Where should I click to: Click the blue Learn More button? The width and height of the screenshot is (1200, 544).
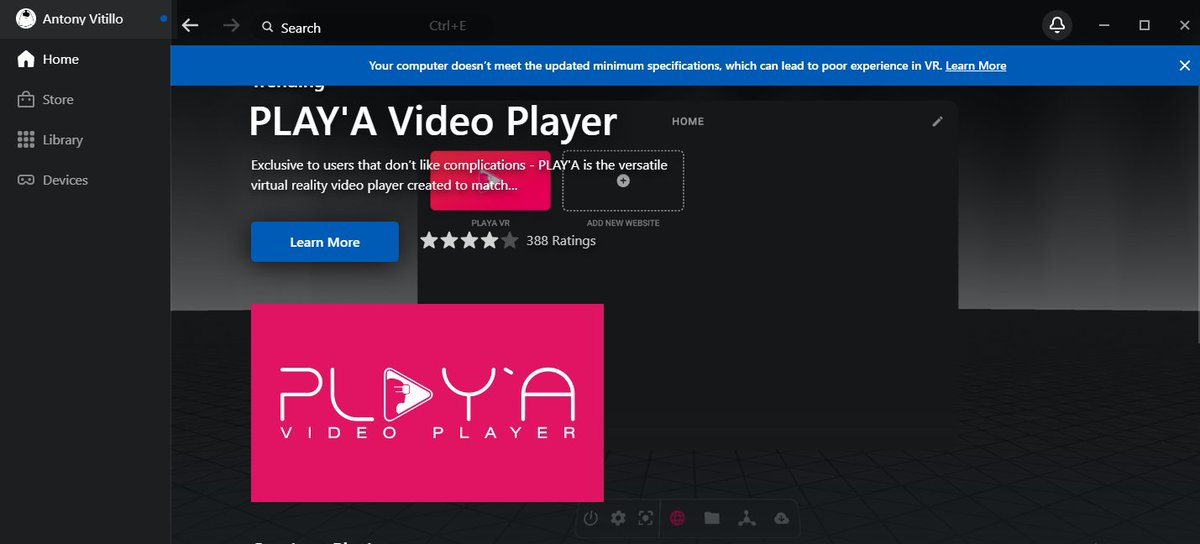tap(325, 242)
